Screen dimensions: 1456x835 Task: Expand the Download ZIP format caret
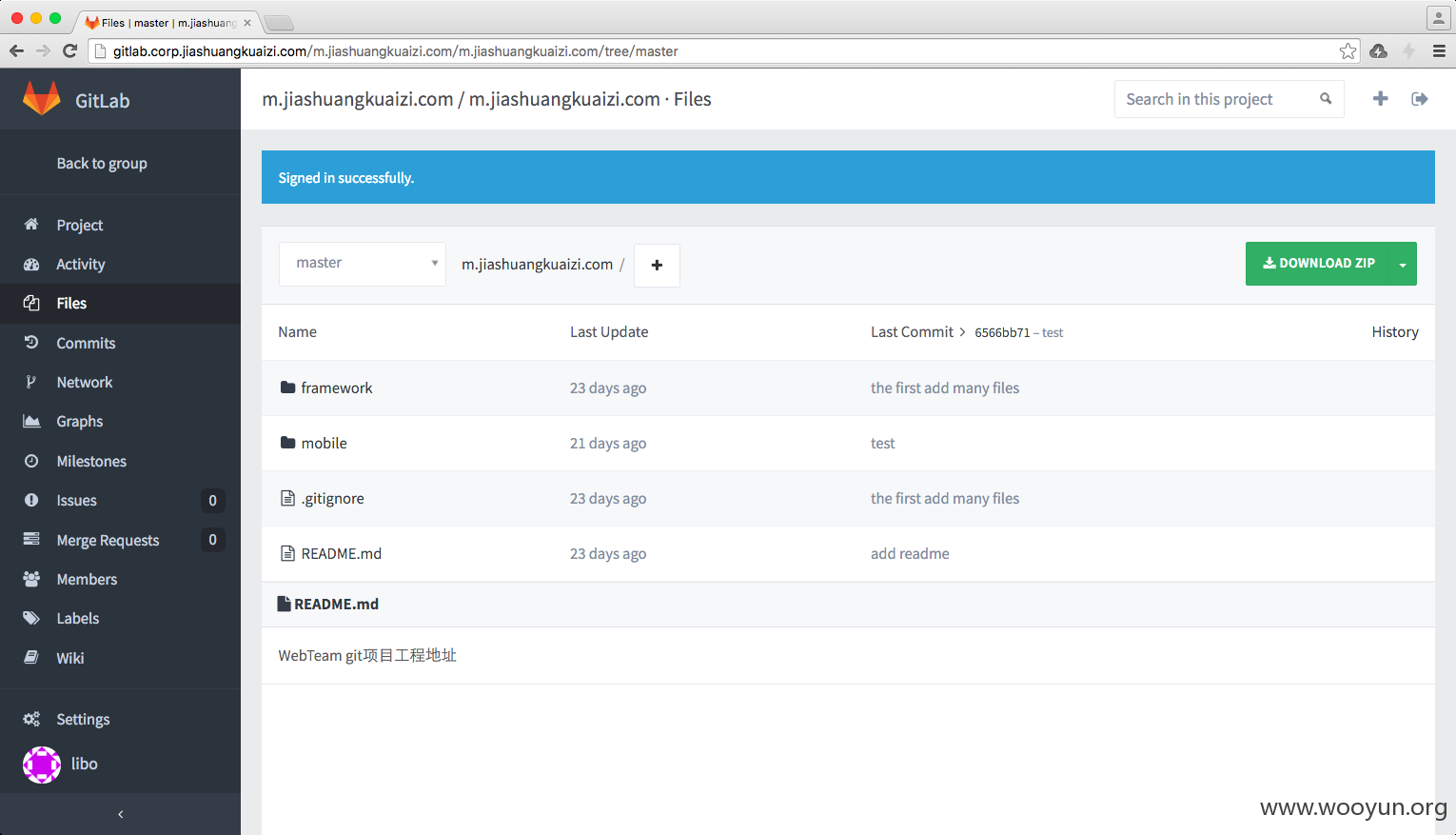[1403, 264]
